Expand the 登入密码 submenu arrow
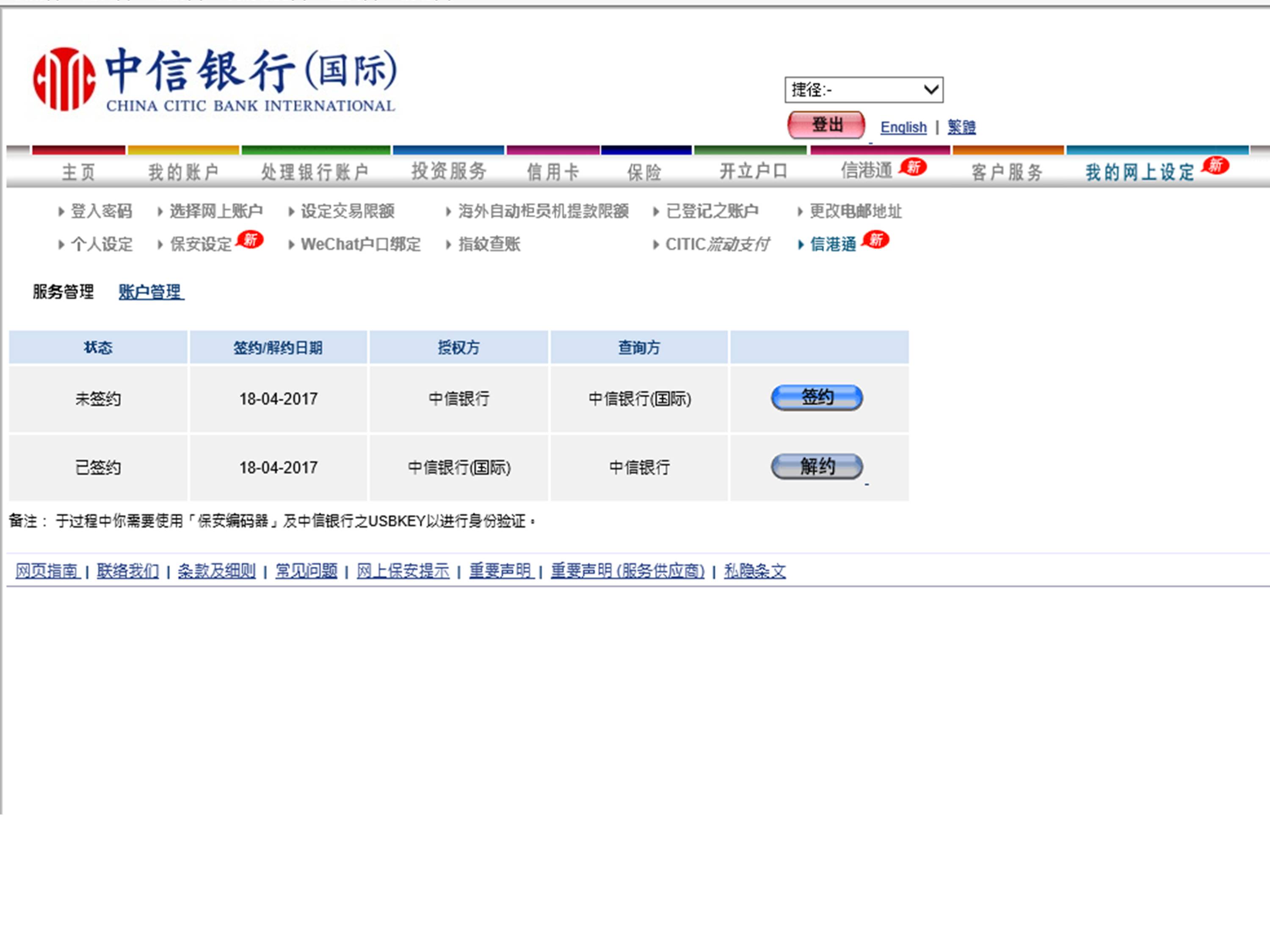 pyautogui.click(x=61, y=212)
